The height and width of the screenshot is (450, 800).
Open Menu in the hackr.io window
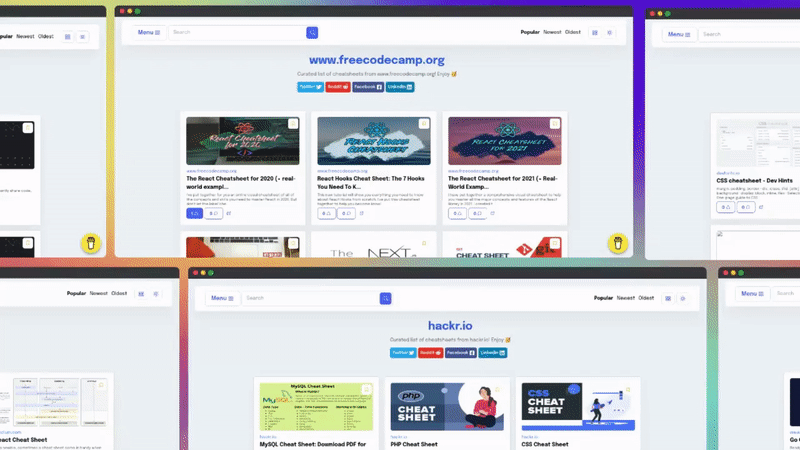[x=222, y=298]
